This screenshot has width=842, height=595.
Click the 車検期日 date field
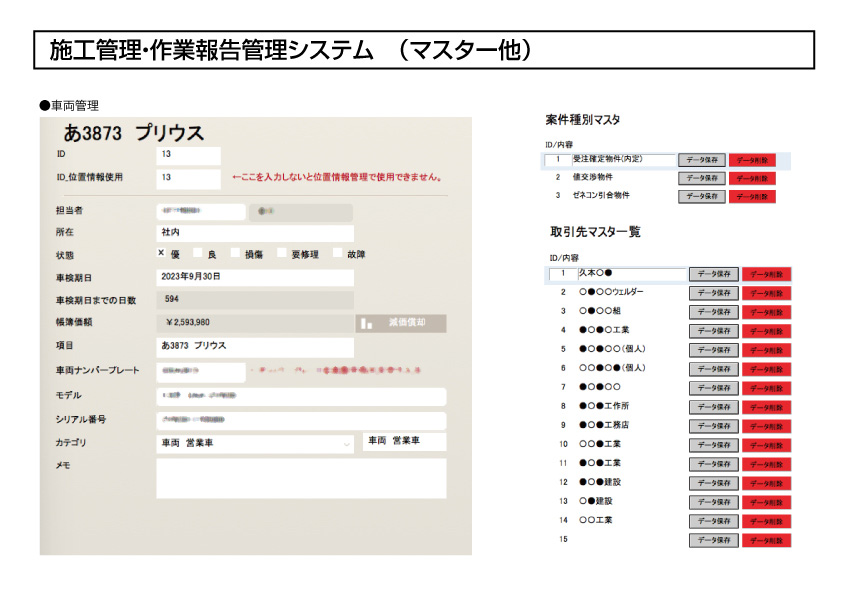pos(255,277)
